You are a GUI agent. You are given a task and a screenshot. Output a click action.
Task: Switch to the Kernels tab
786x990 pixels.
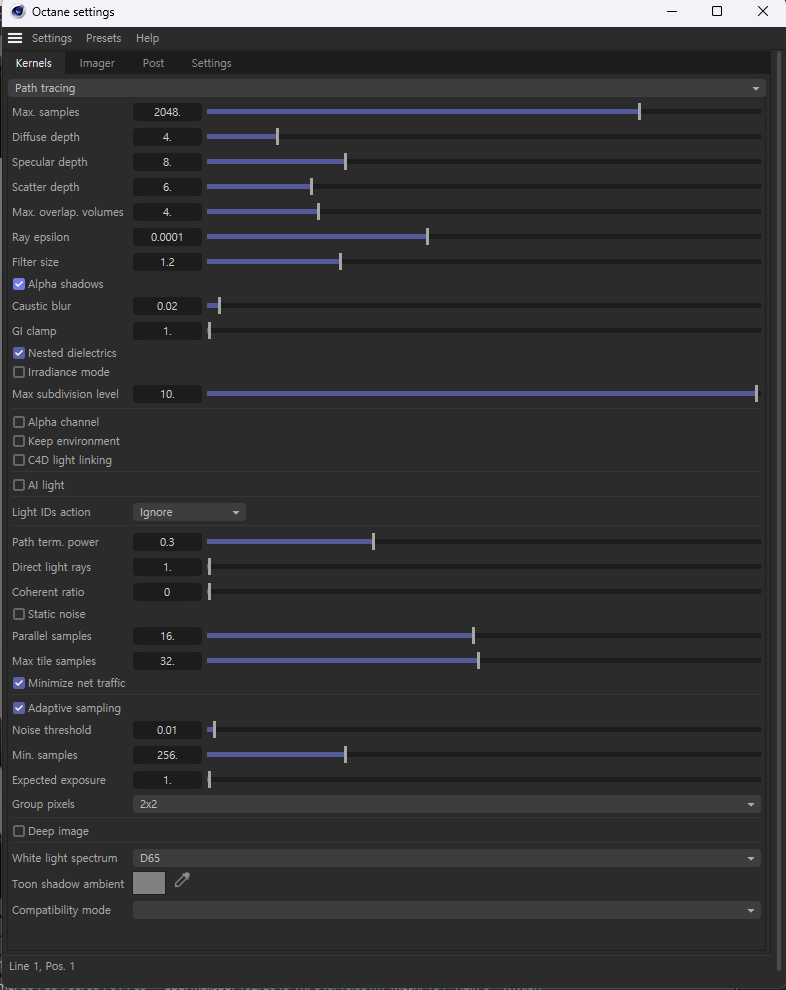coord(33,63)
